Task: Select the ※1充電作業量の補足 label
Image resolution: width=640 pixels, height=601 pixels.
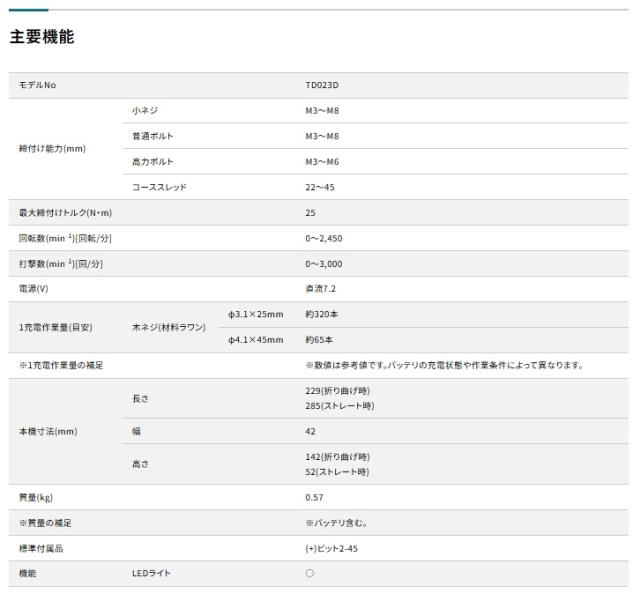Action: coord(61,365)
